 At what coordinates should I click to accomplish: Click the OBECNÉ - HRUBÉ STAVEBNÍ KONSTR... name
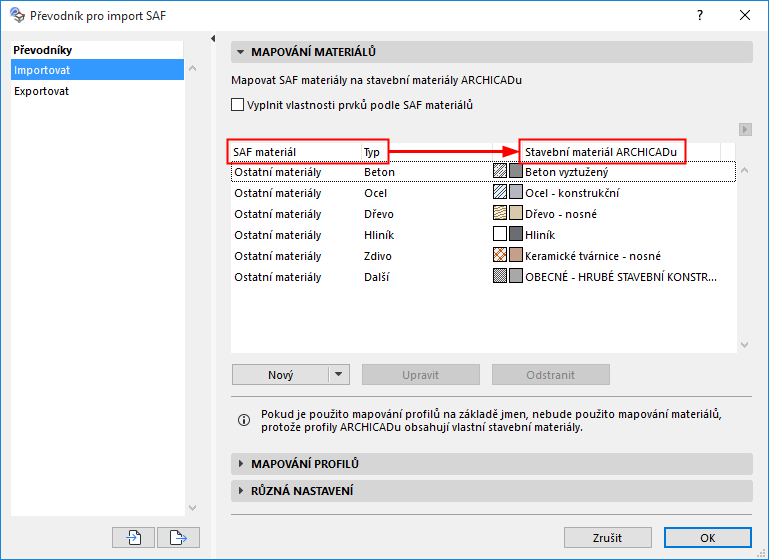pos(621,277)
